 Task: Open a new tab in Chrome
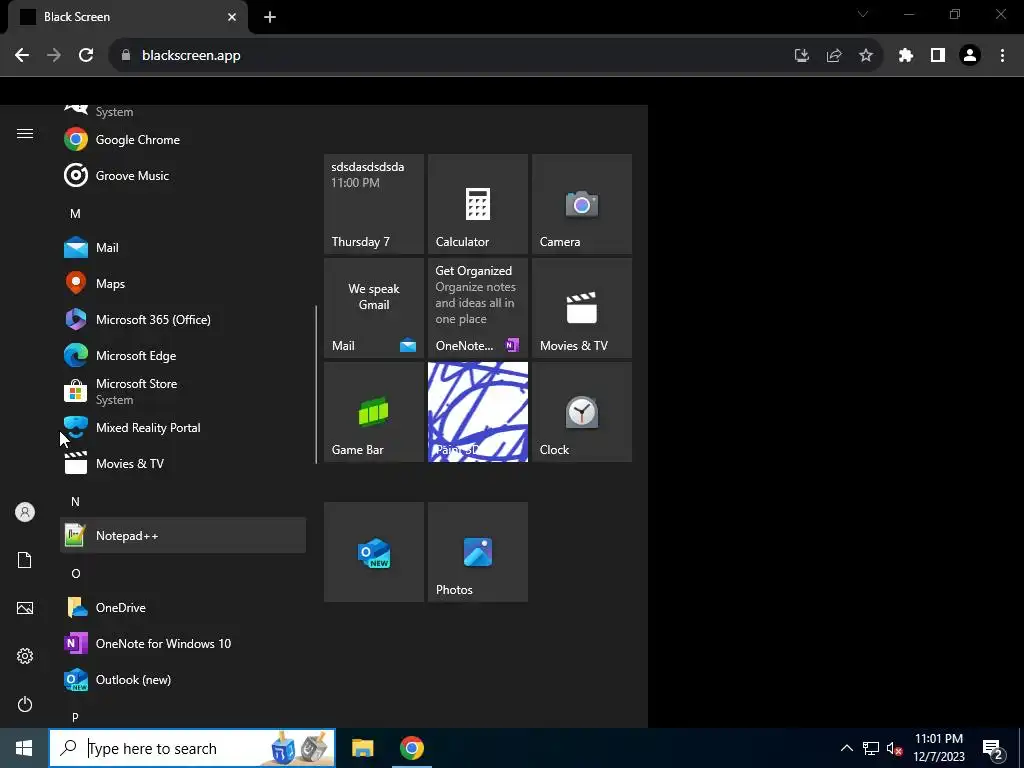(x=270, y=17)
